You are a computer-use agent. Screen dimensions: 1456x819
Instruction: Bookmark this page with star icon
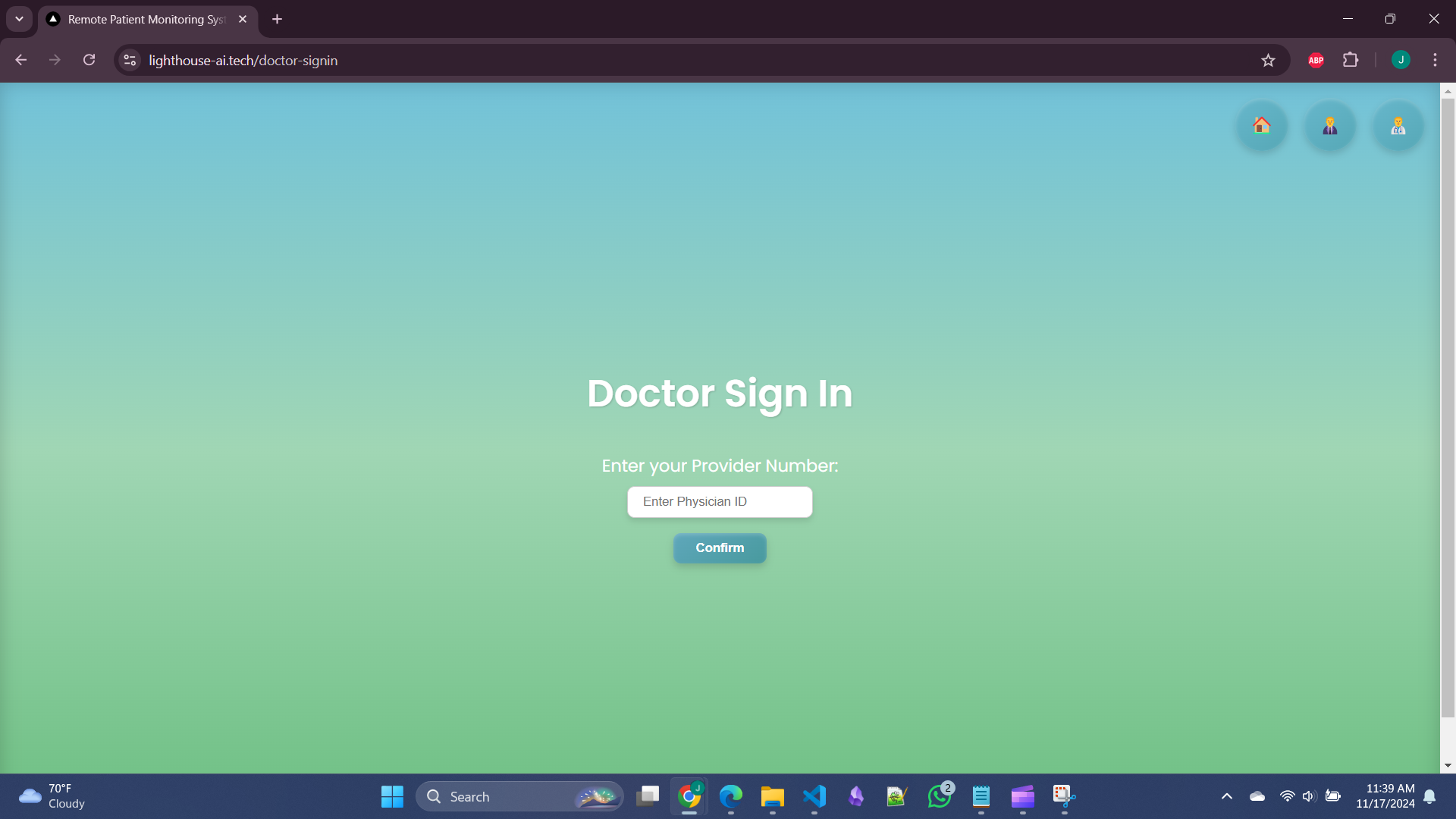point(1268,60)
